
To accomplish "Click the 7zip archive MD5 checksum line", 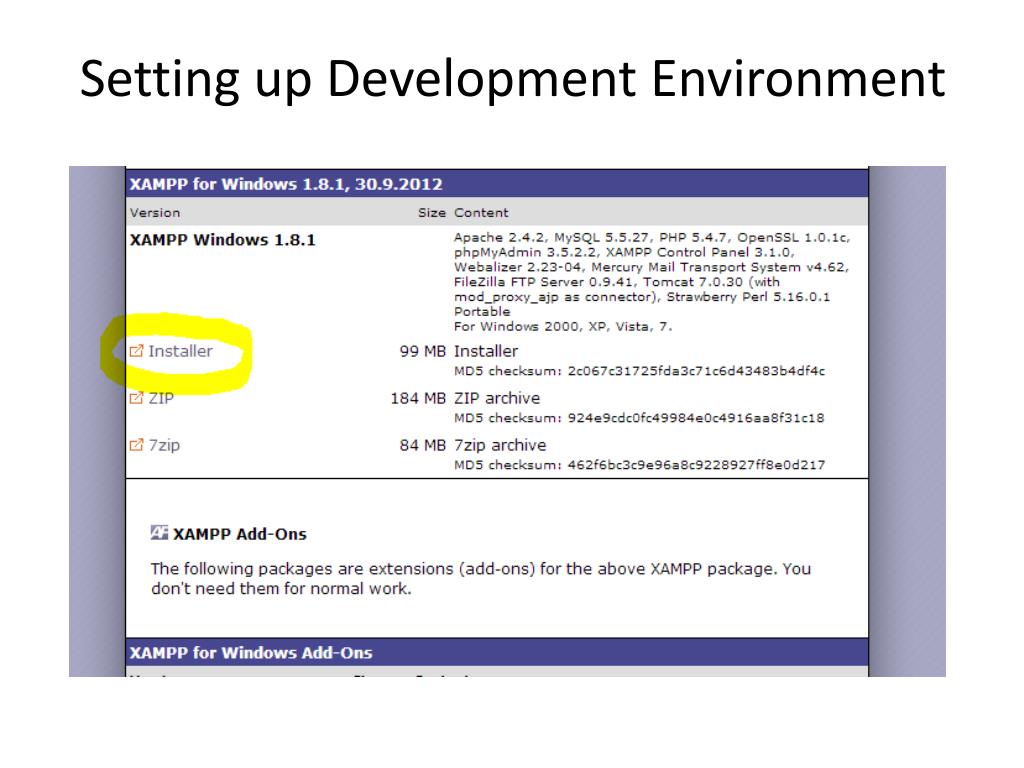I will tap(640, 465).
